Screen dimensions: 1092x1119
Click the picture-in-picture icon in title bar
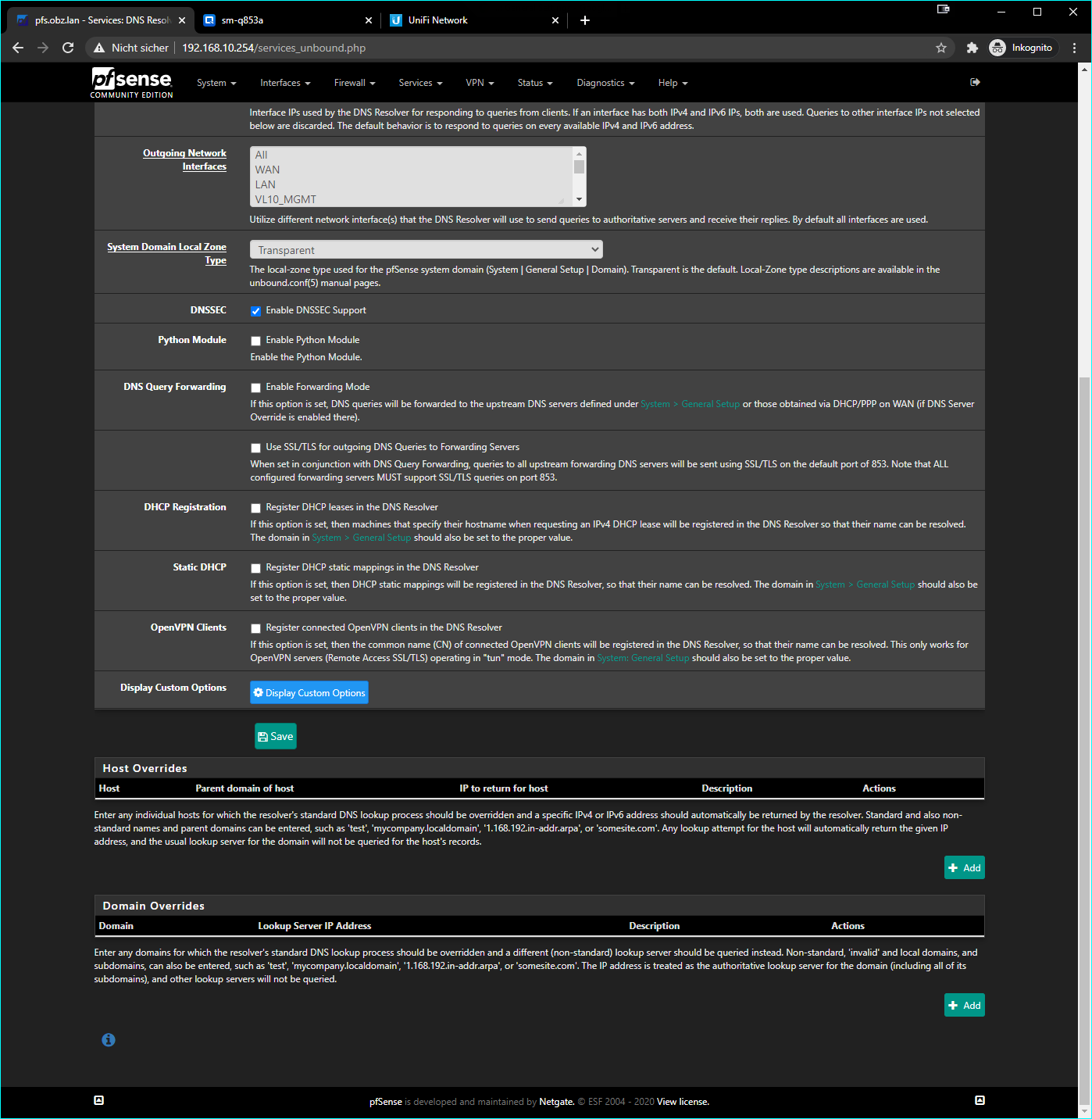coord(944,9)
